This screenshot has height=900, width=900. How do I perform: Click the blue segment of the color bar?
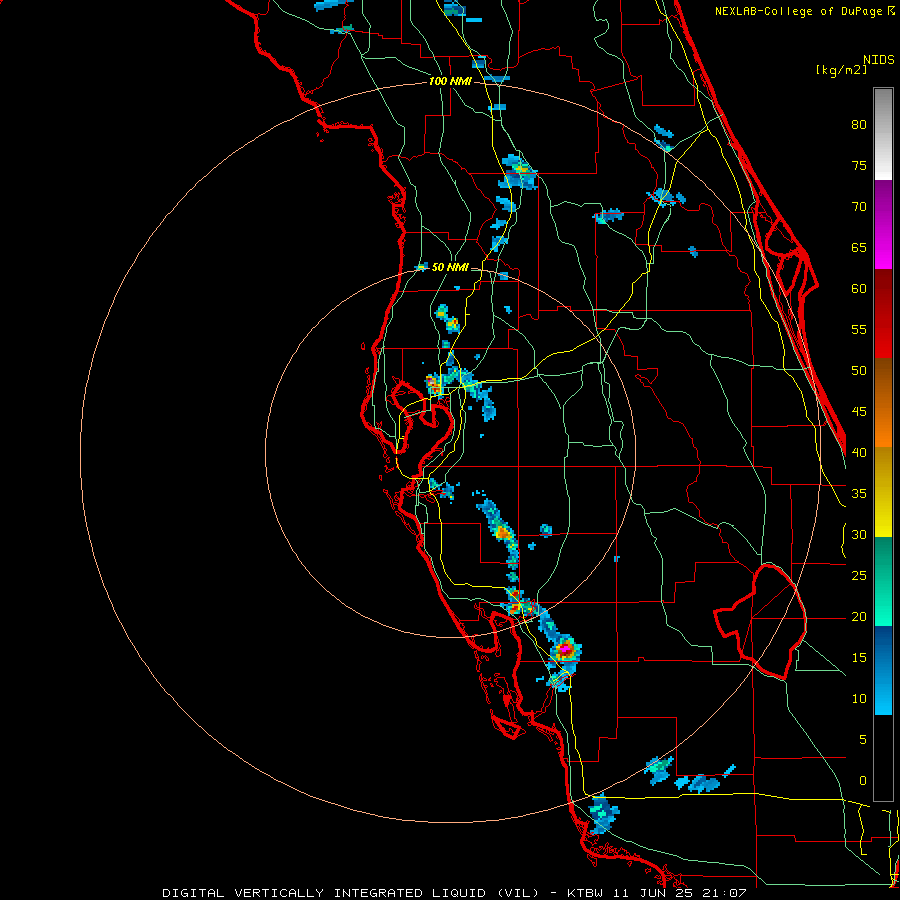(883, 670)
